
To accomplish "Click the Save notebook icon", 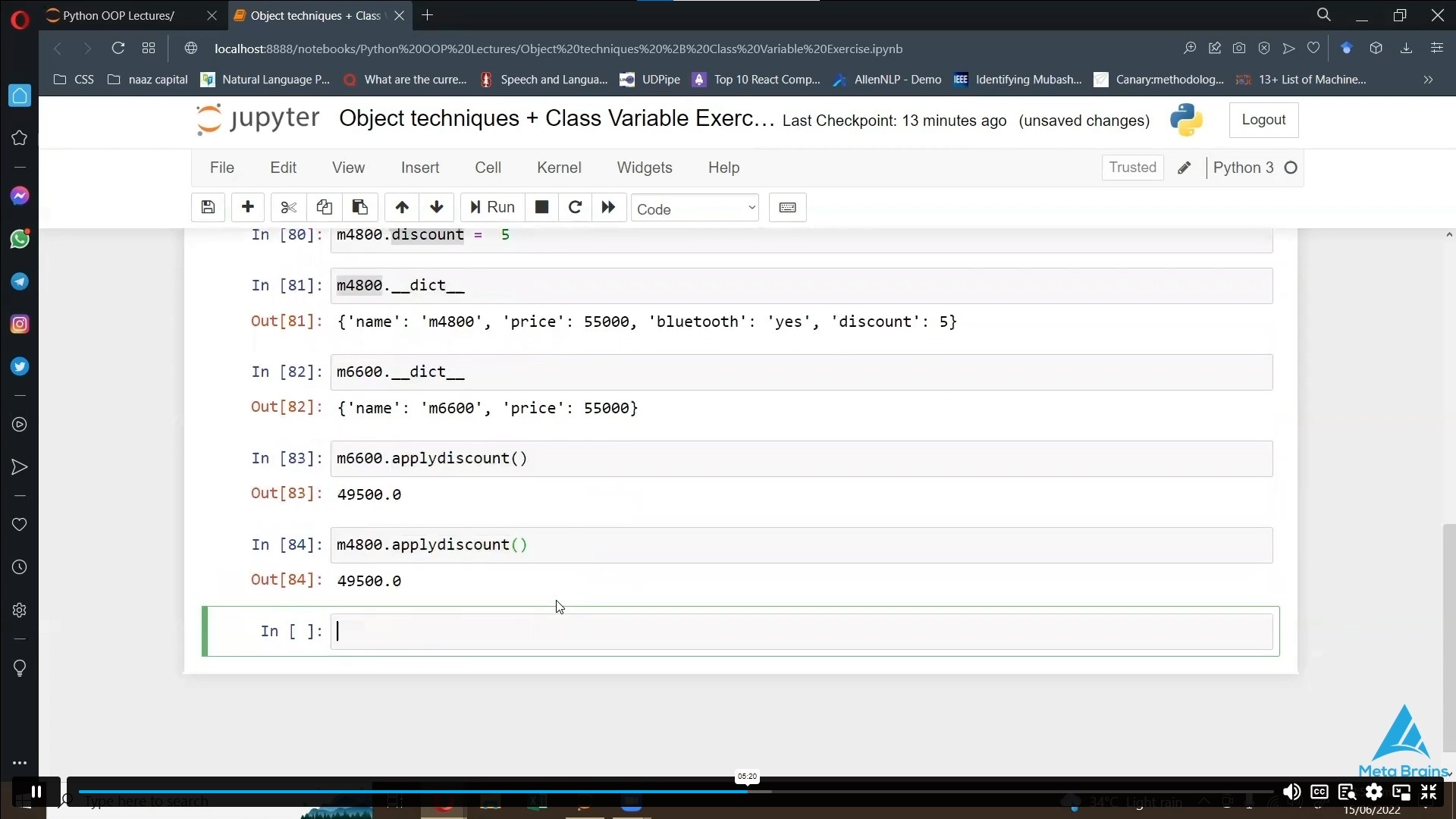I will coord(208,207).
